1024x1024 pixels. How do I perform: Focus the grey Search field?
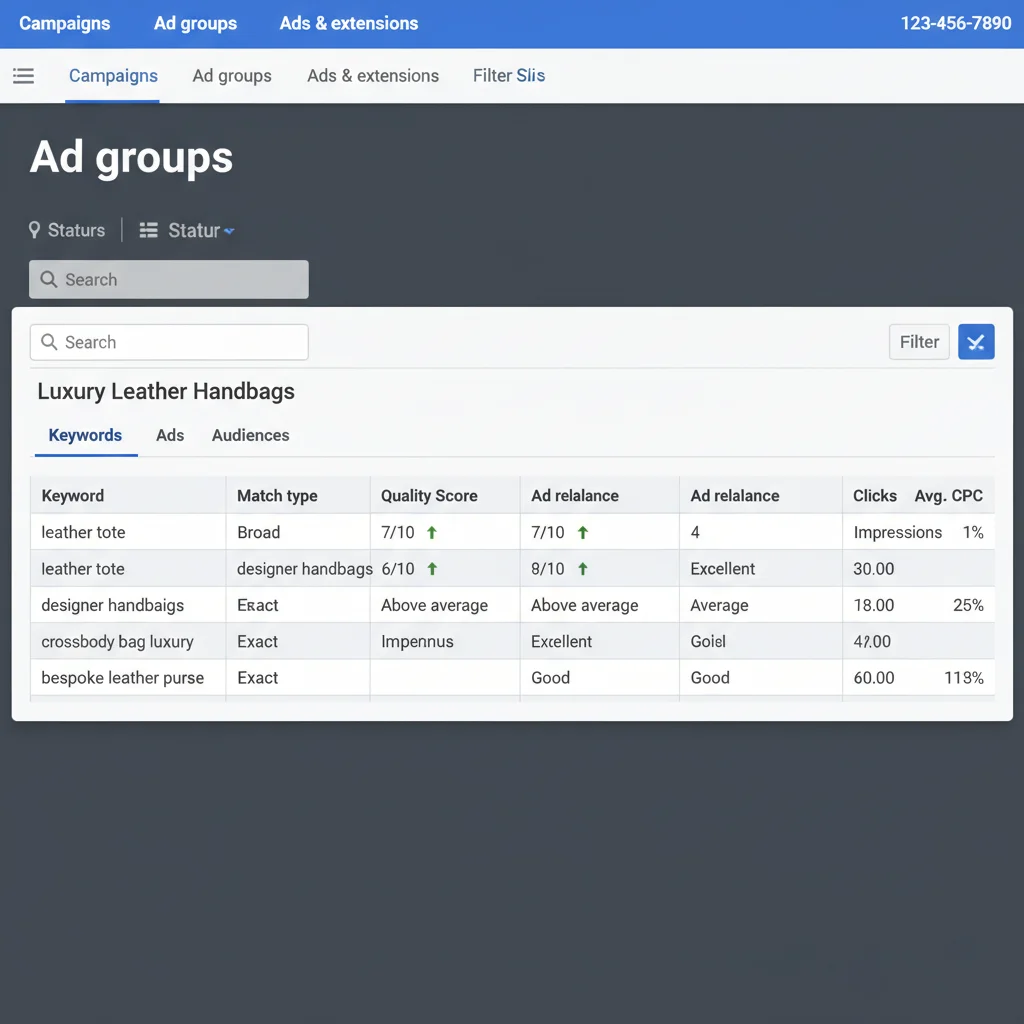(x=168, y=280)
